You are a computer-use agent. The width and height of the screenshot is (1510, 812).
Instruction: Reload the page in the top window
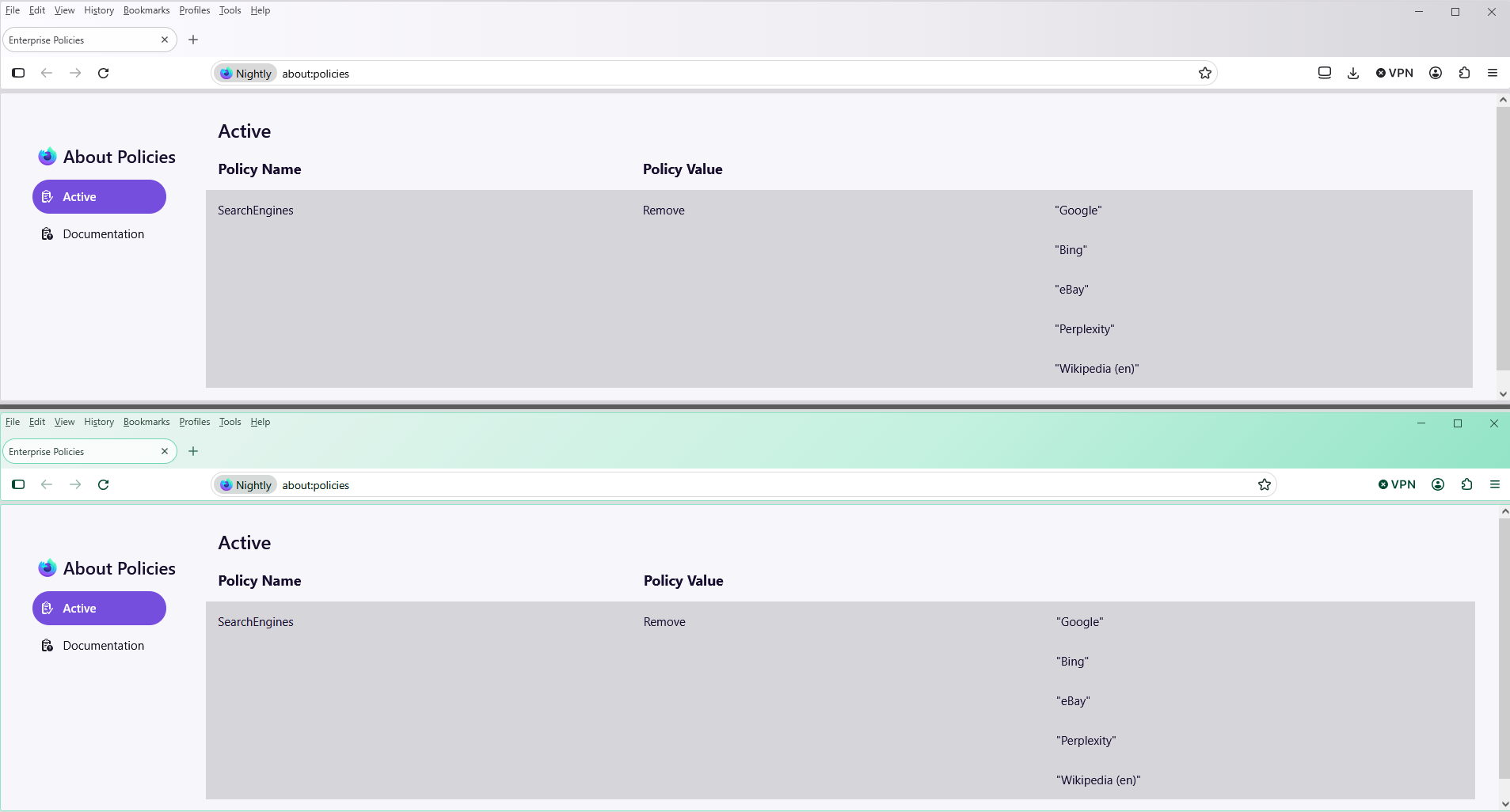pyautogui.click(x=103, y=73)
